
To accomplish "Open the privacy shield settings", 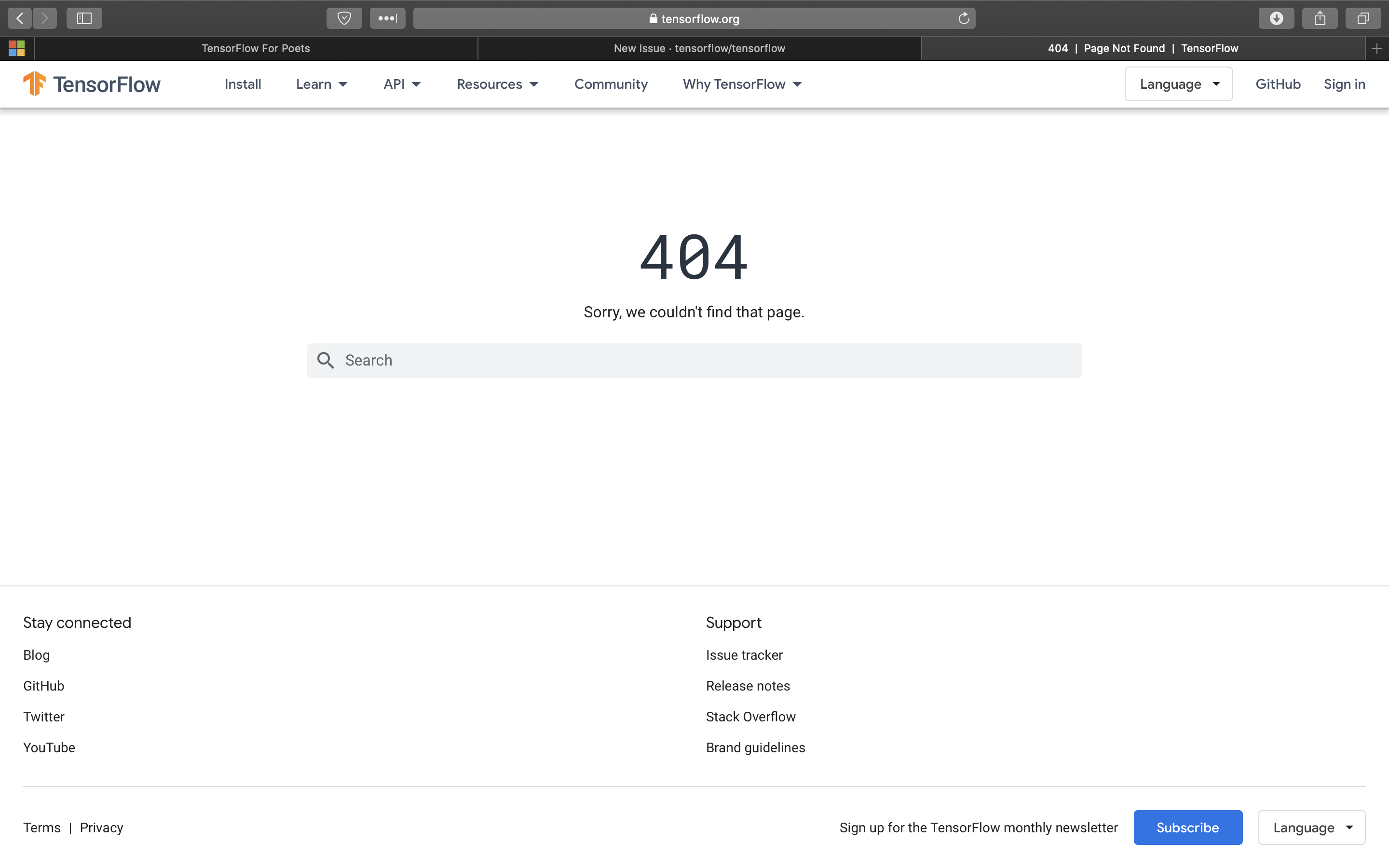I will [344, 18].
